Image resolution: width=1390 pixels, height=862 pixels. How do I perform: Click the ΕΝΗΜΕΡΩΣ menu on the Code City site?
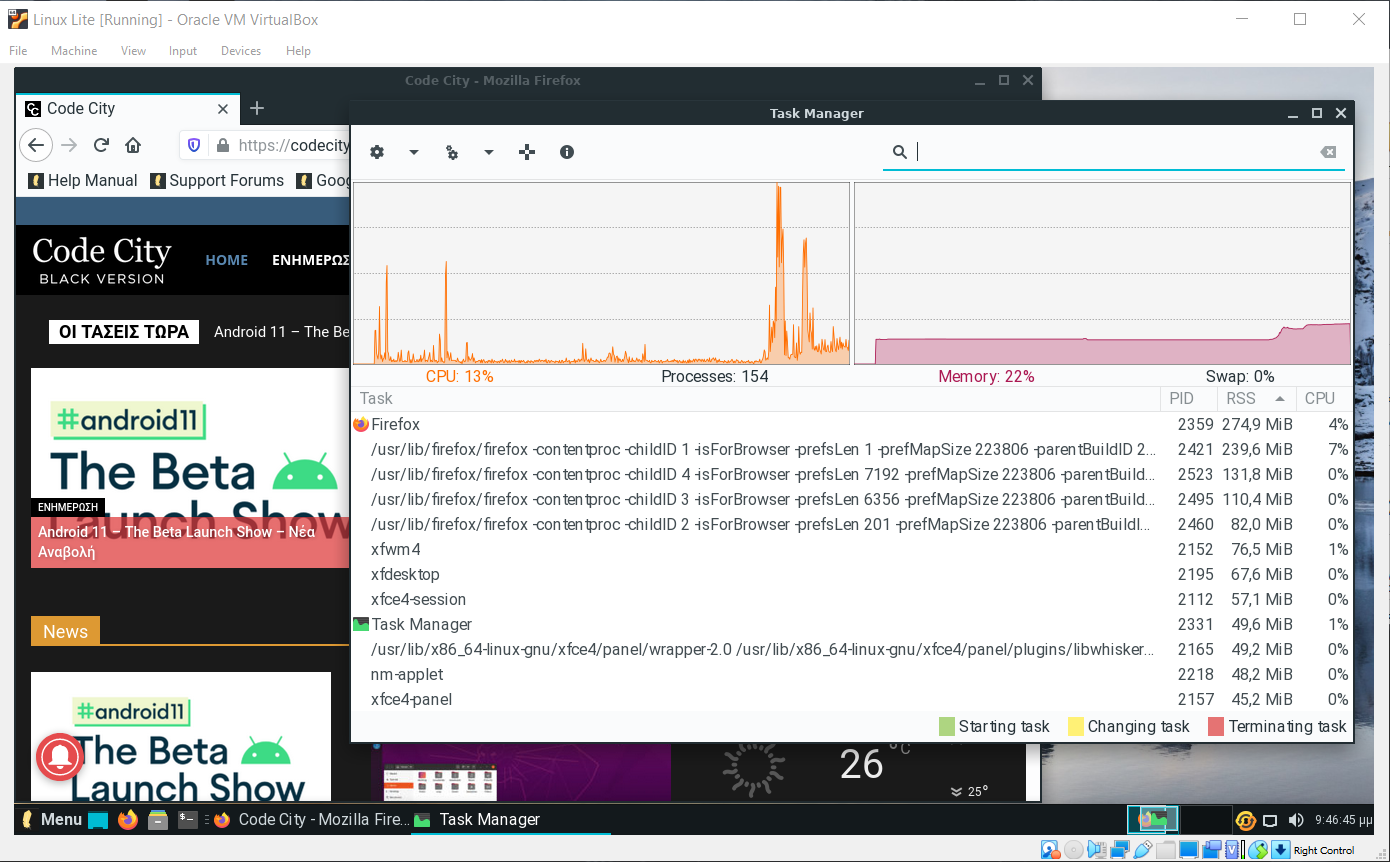click(310, 260)
